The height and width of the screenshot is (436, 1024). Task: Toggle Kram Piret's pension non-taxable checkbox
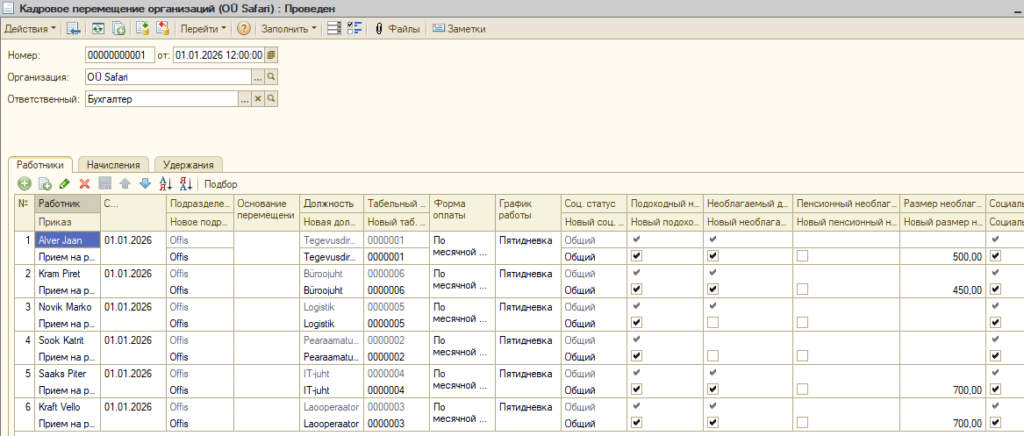801,289
